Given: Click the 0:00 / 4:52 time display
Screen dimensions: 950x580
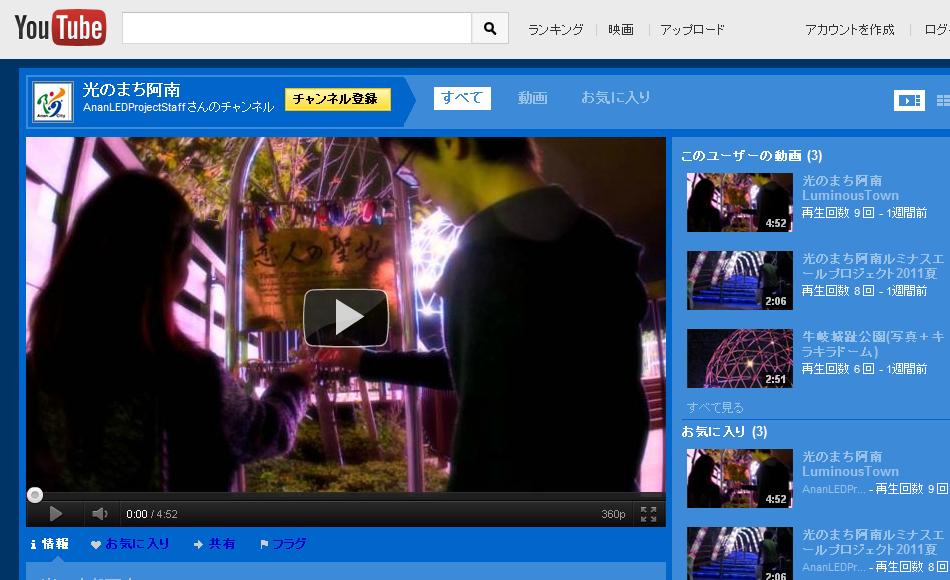Looking at the screenshot, I should point(151,514).
